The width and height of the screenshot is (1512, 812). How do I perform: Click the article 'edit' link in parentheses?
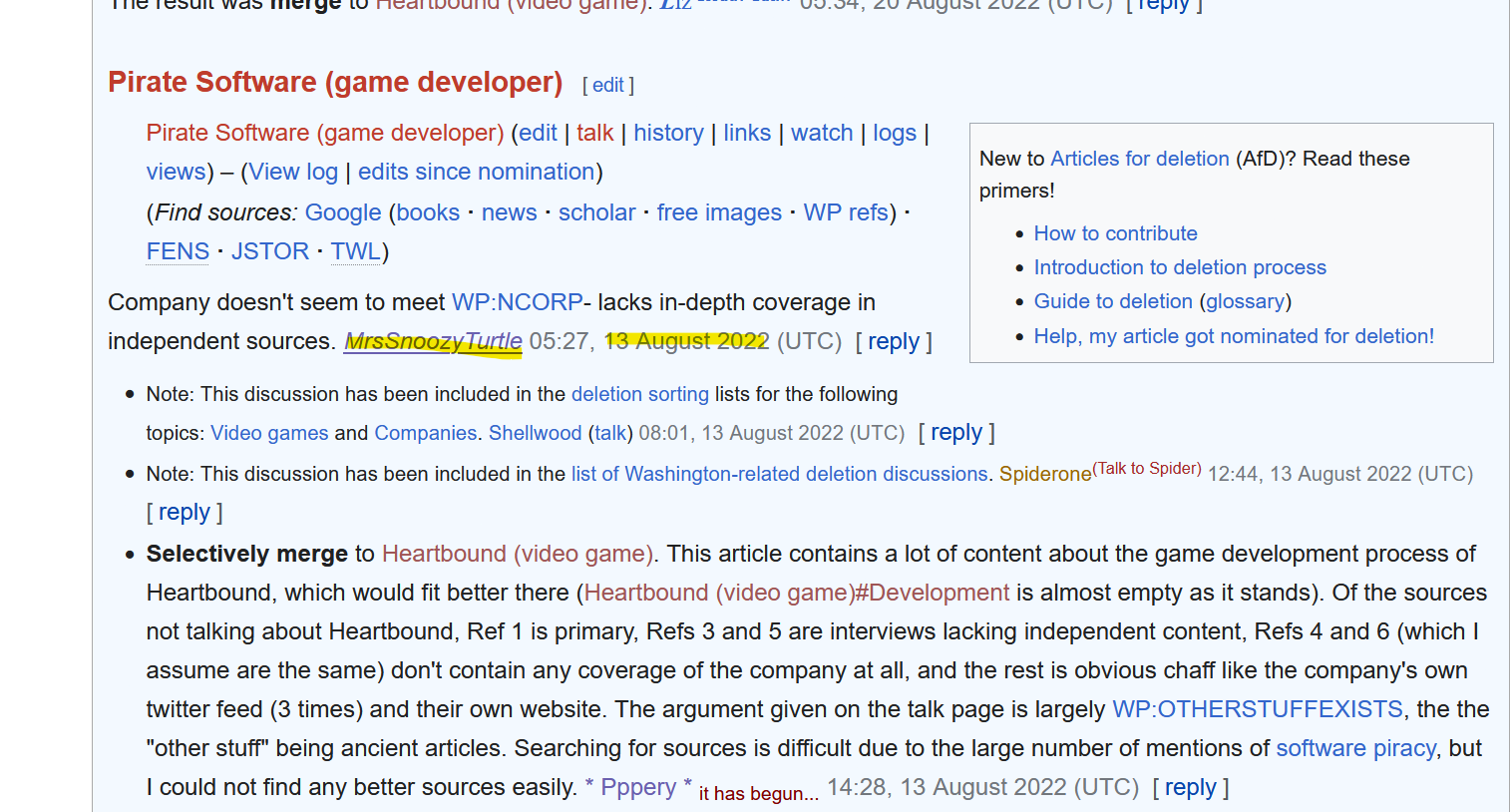click(x=538, y=133)
